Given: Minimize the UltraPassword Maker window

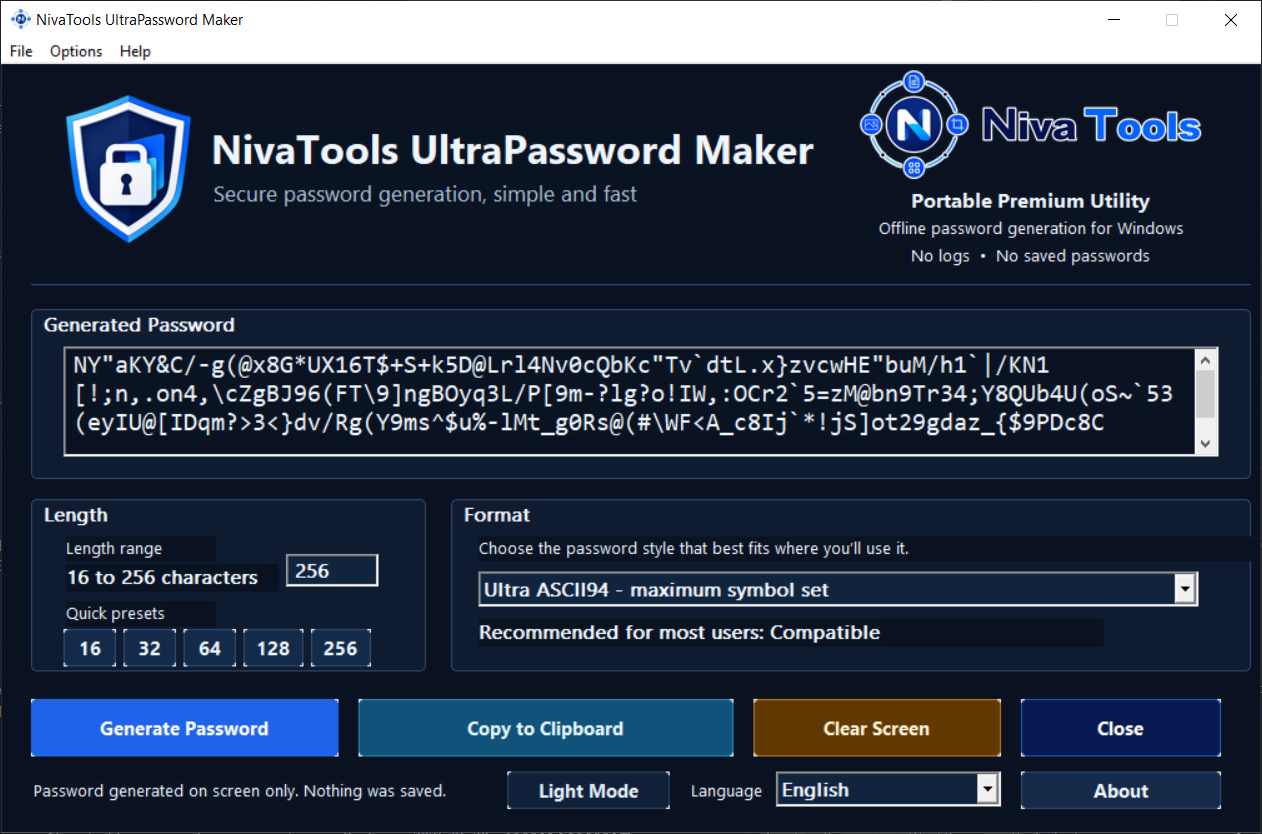Looking at the screenshot, I should tap(1114, 20).
